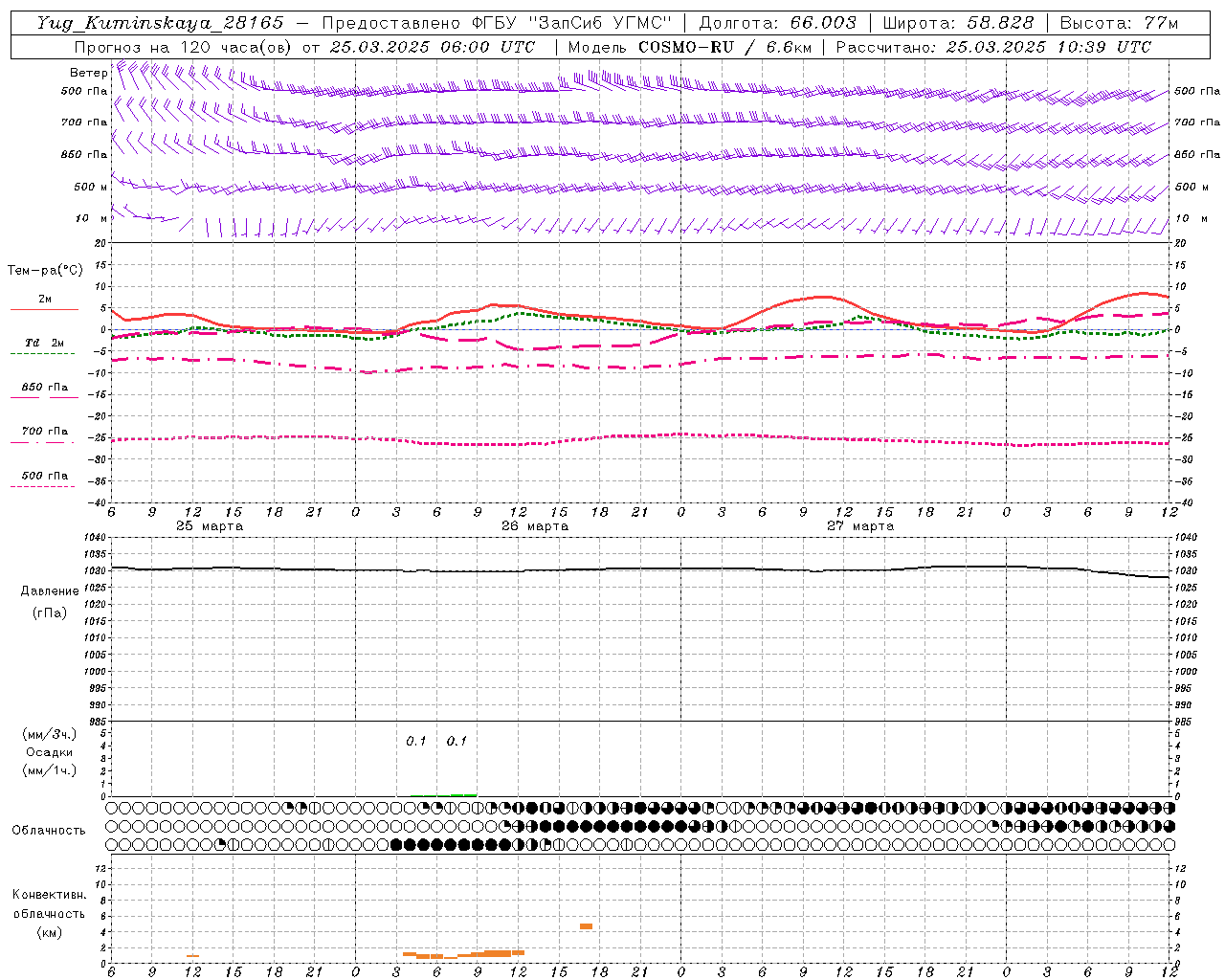Click the (км) unit label
Viewport: 1225px width, 980px height.
pos(49,932)
